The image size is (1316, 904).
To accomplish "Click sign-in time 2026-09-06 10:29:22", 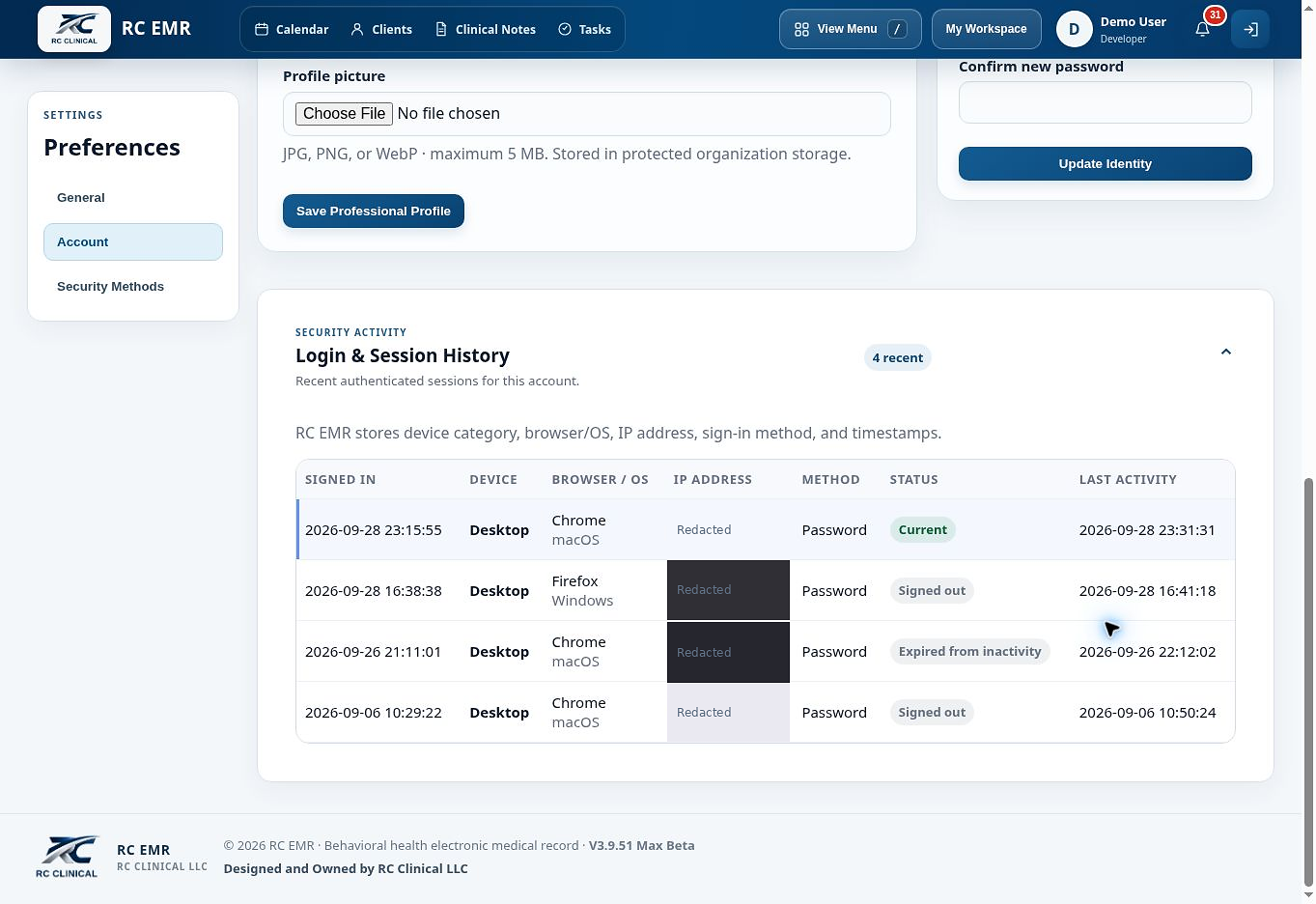I will tap(373, 712).
